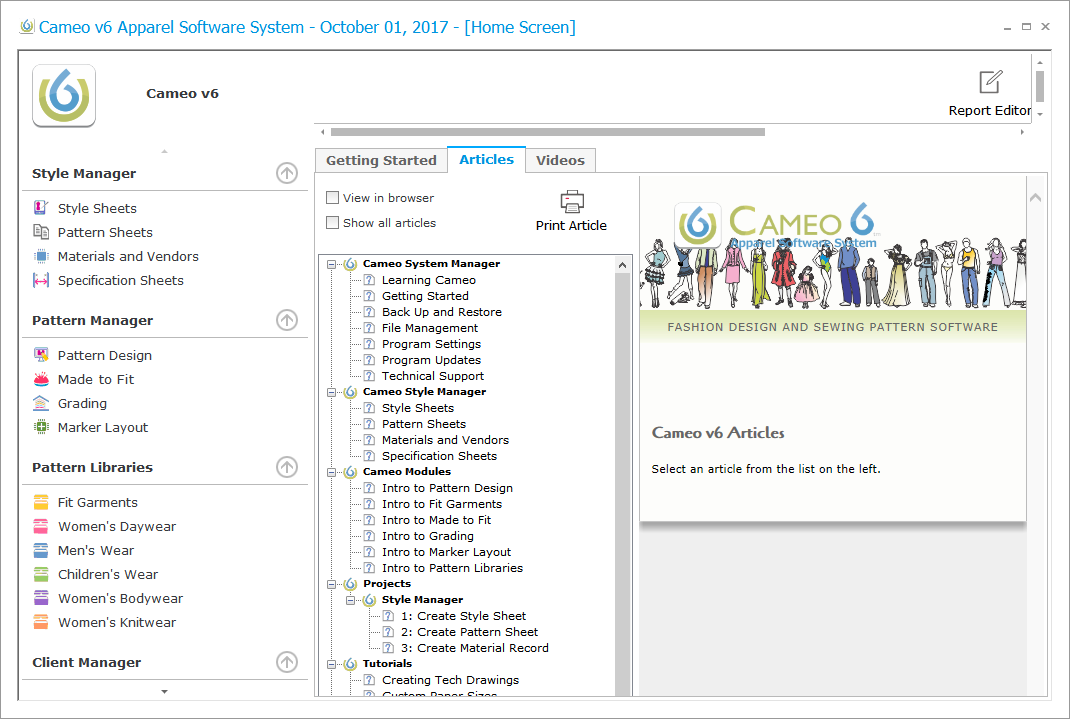This screenshot has height=719, width=1070.
Task: Open Pattern Sheets icon in sidebar
Action: click(41, 232)
